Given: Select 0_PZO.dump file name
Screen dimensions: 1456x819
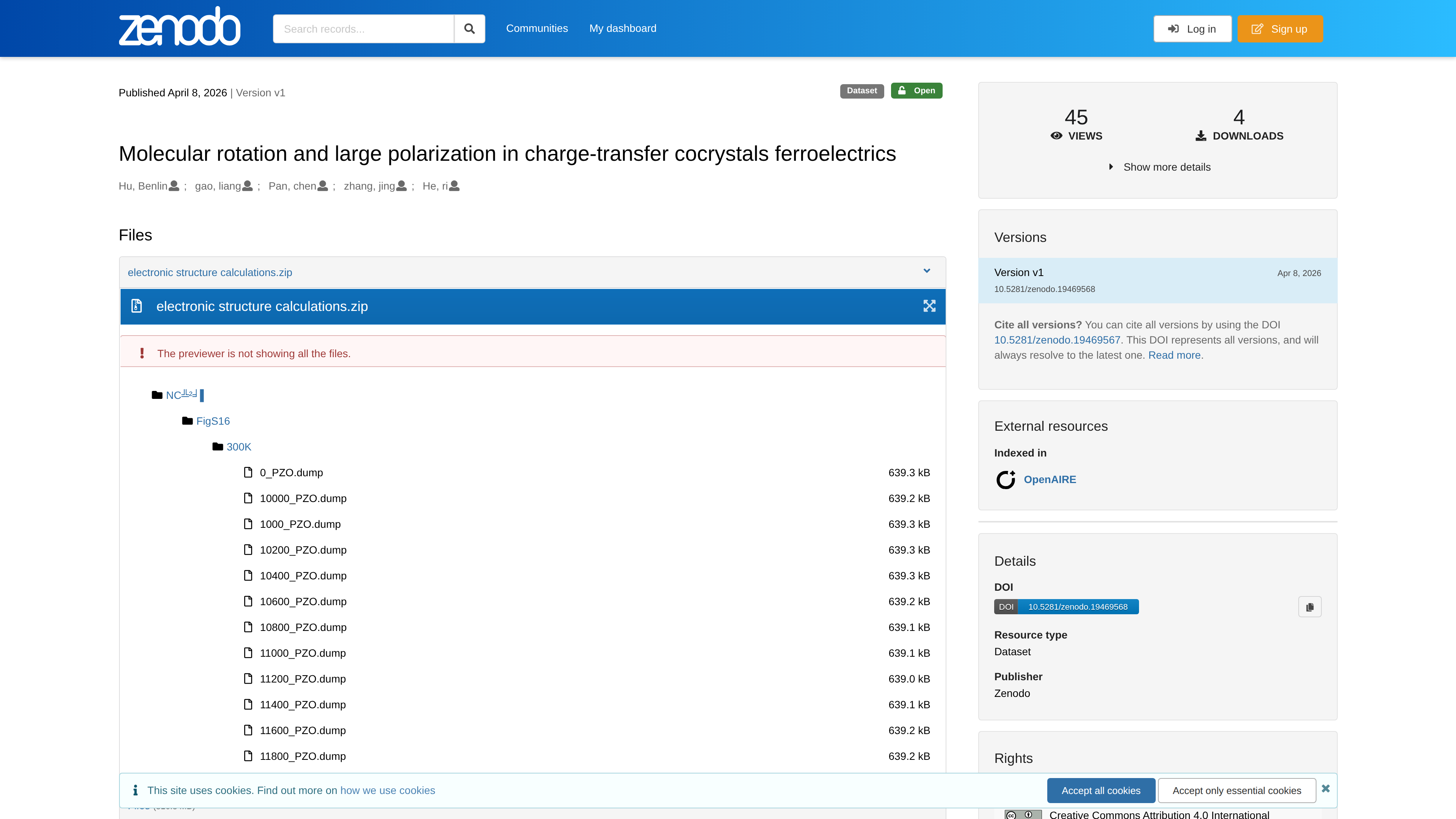Looking at the screenshot, I should click(291, 472).
